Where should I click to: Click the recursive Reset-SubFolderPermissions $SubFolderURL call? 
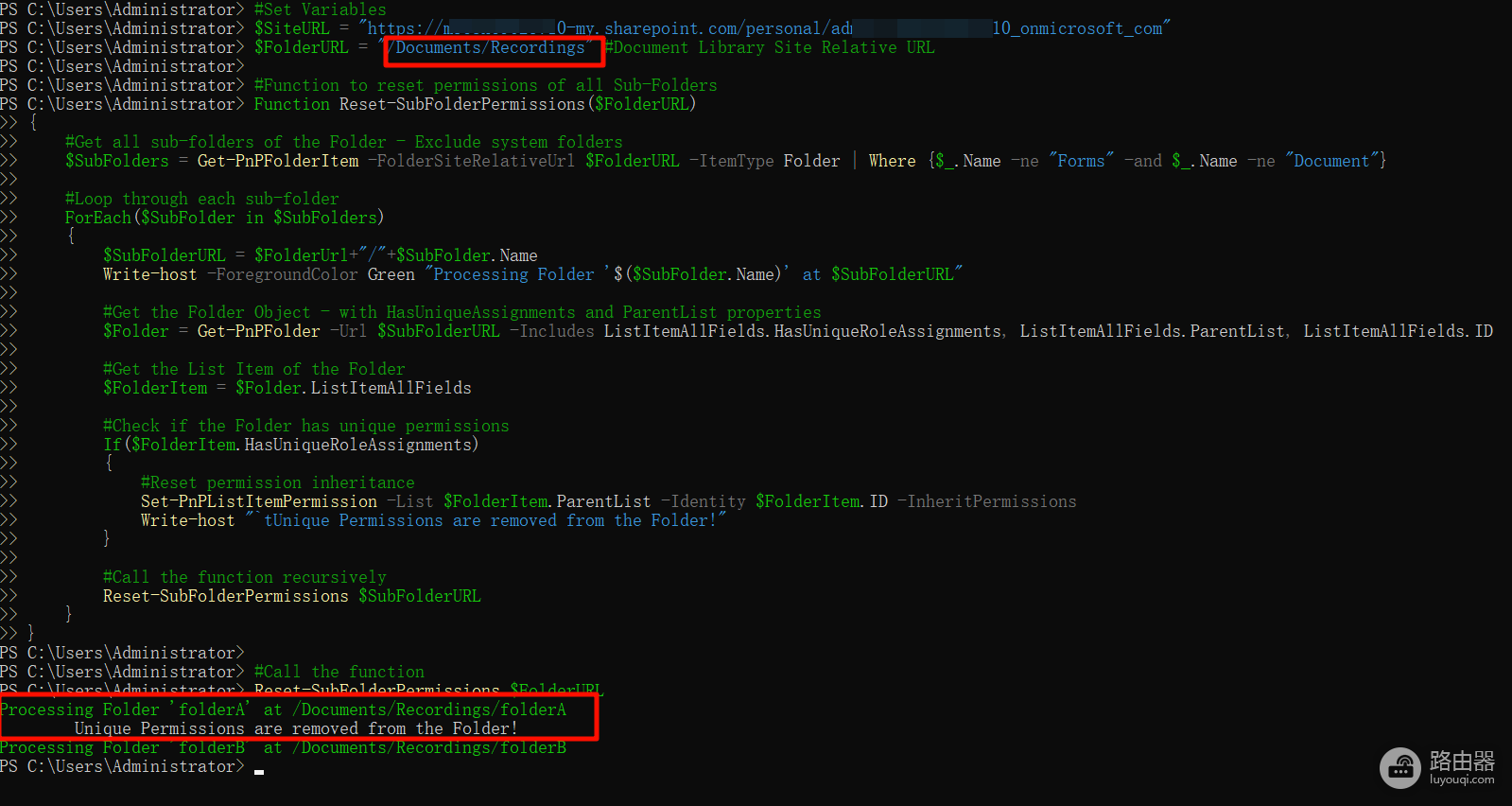291,596
